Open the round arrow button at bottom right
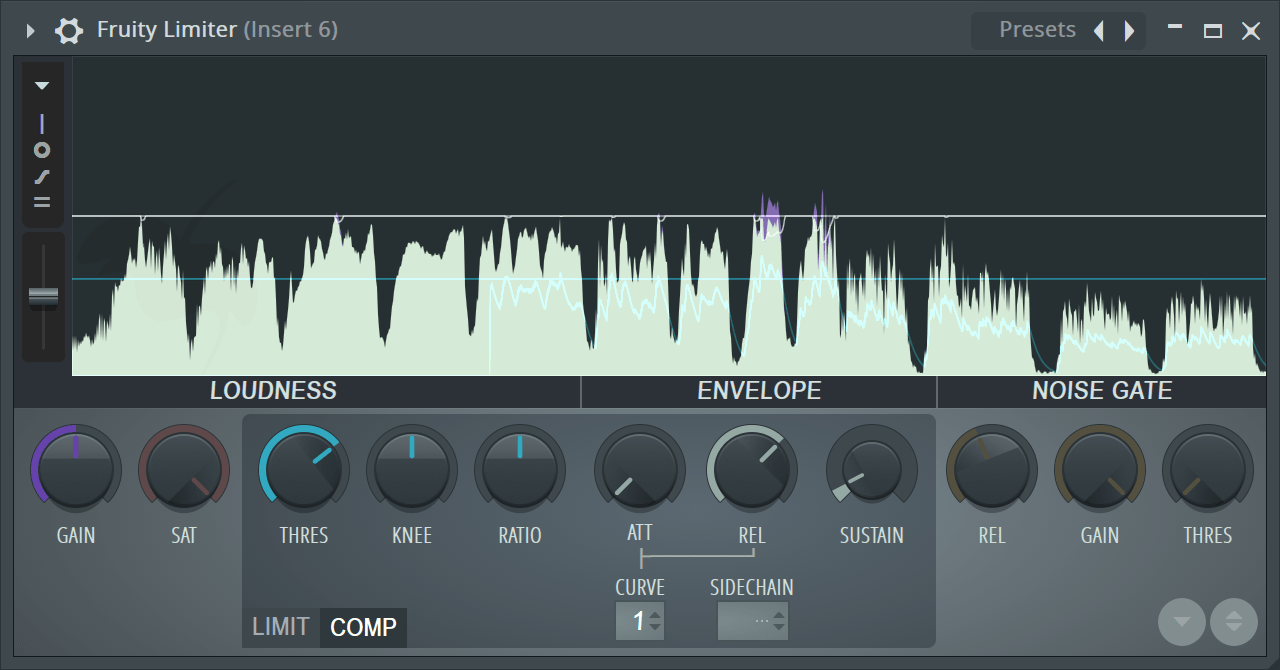Image resolution: width=1280 pixels, height=670 pixels. coord(1181,621)
